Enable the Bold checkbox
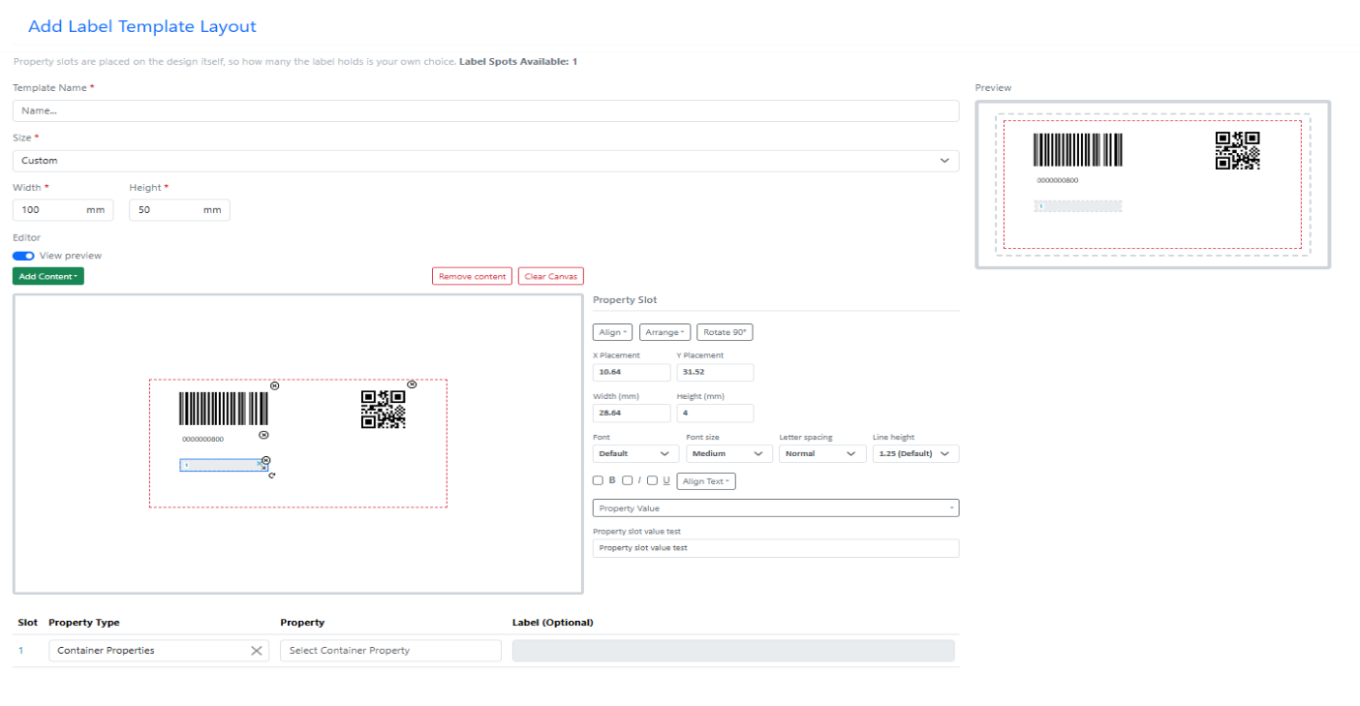This screenshot has height=706, width=1360. [598, 480]
